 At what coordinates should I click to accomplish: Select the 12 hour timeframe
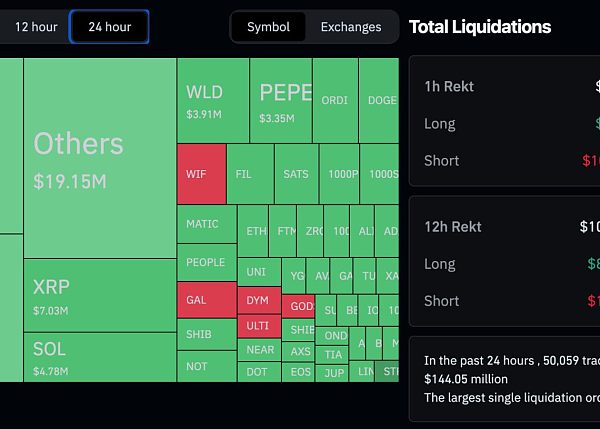click(x=36, y=27)
